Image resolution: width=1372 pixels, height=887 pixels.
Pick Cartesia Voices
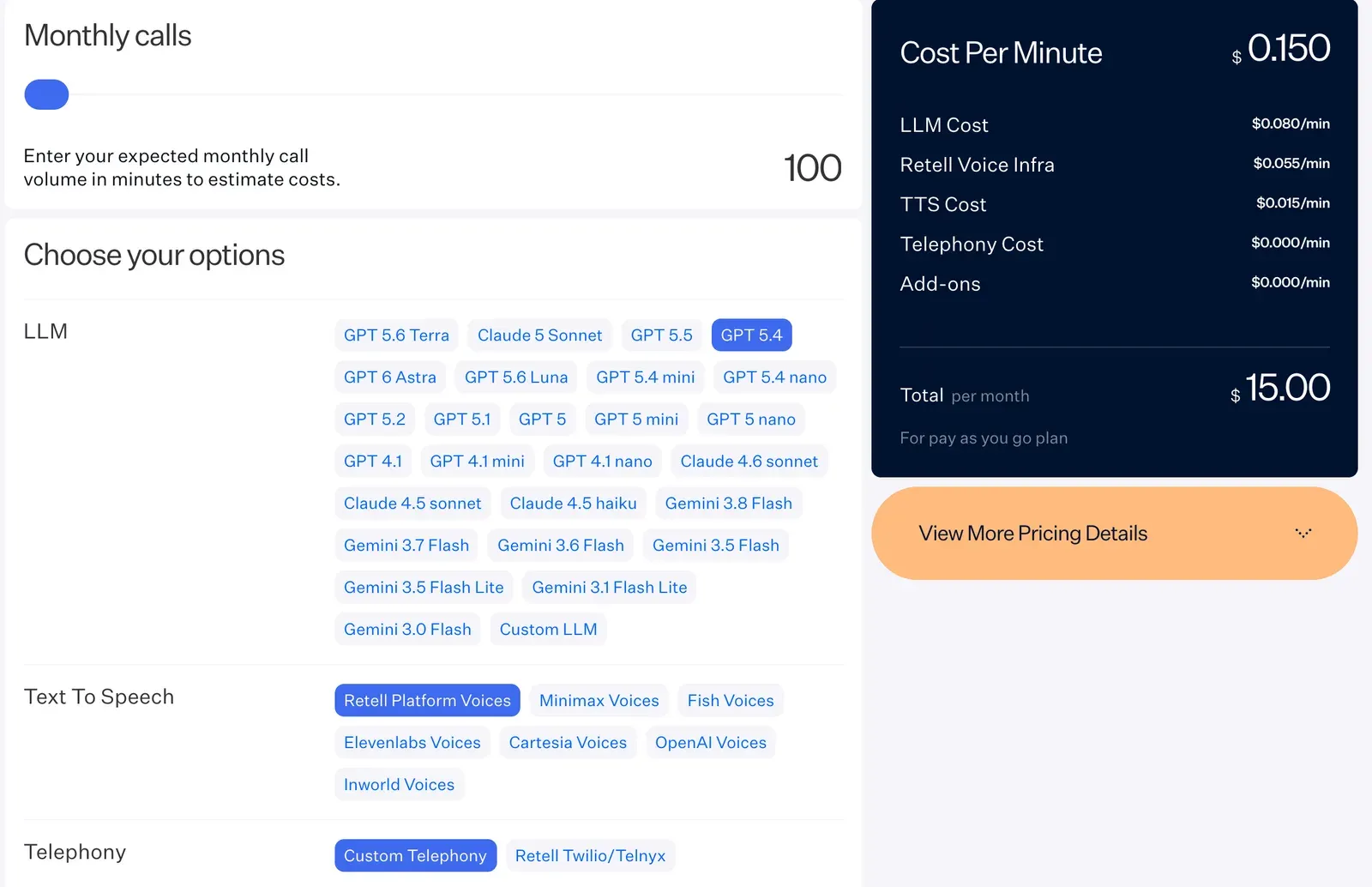(x=568, y=743)
